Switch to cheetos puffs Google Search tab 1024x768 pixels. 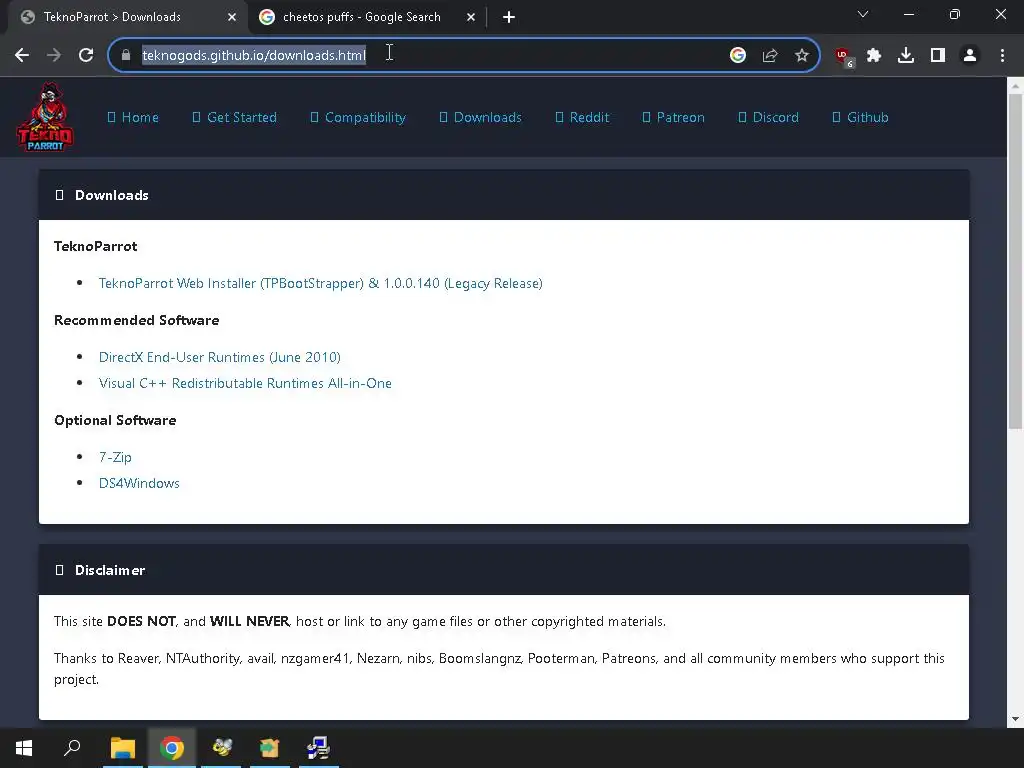click(x=367, y=17)
